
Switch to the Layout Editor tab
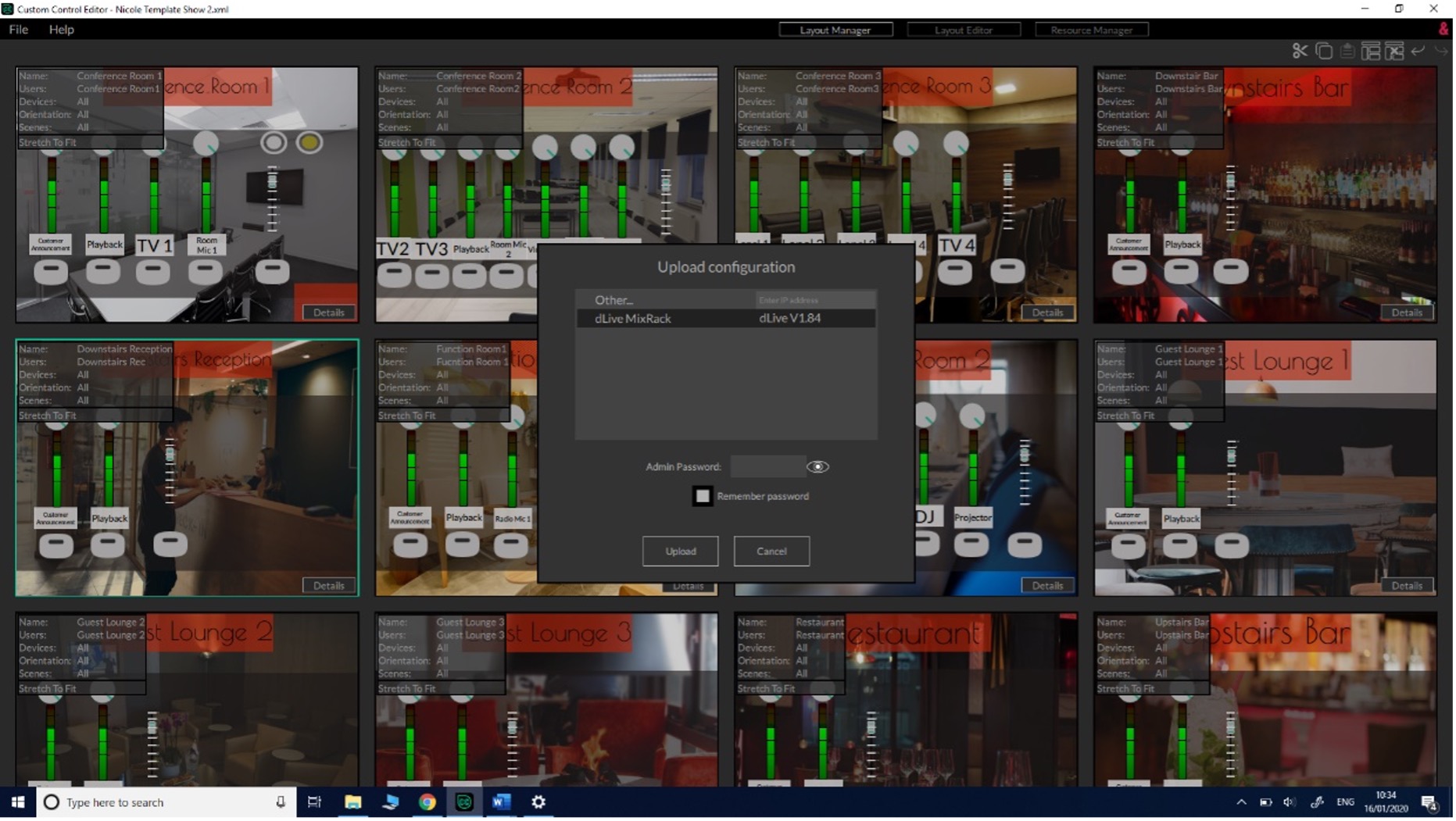click(965, 30)
